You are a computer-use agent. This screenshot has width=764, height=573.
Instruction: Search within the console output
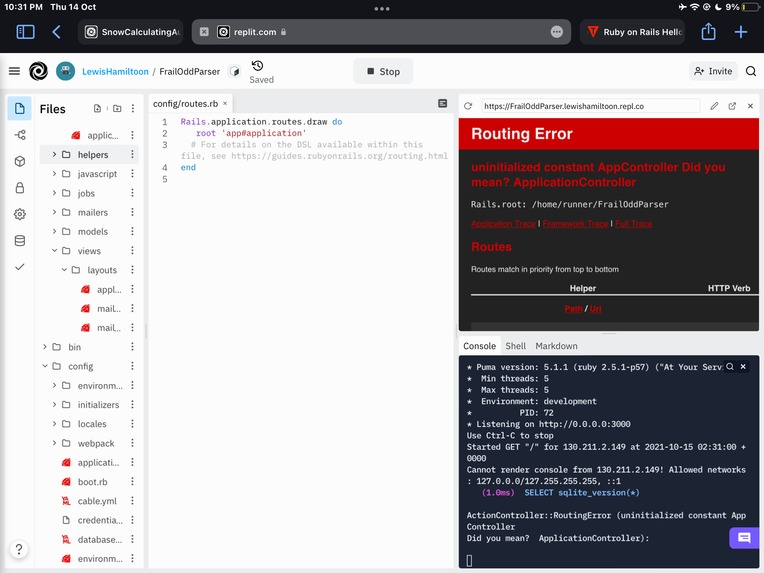(x=729, y=366)
